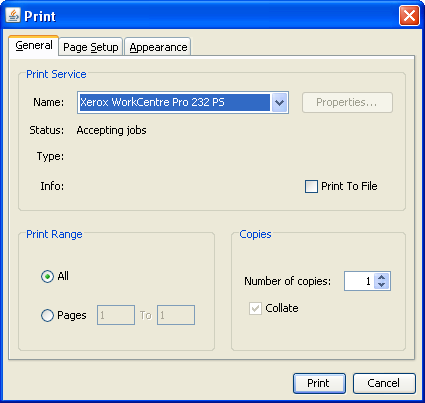Increase number of copies with up arrow
The width and height of the screenshot is (425, 403).
[x=382, y=277]
